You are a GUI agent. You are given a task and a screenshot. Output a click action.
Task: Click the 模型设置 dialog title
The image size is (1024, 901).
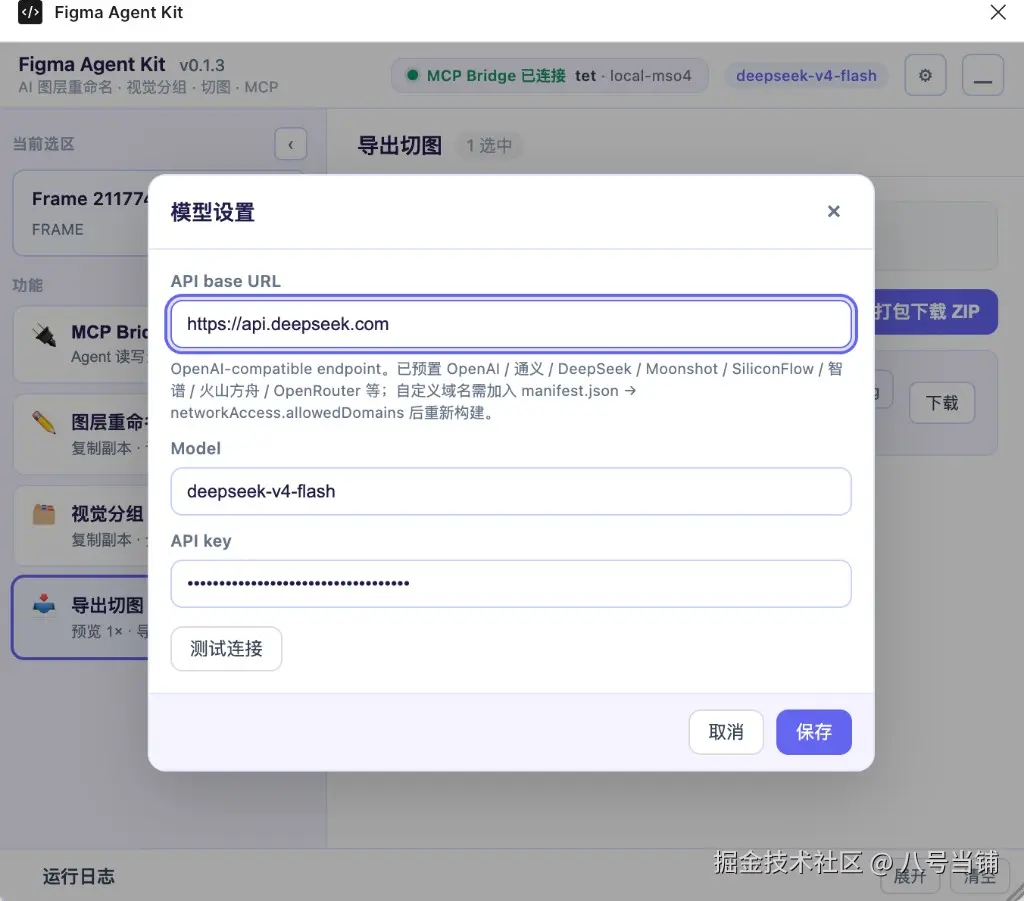click(213, 212)
